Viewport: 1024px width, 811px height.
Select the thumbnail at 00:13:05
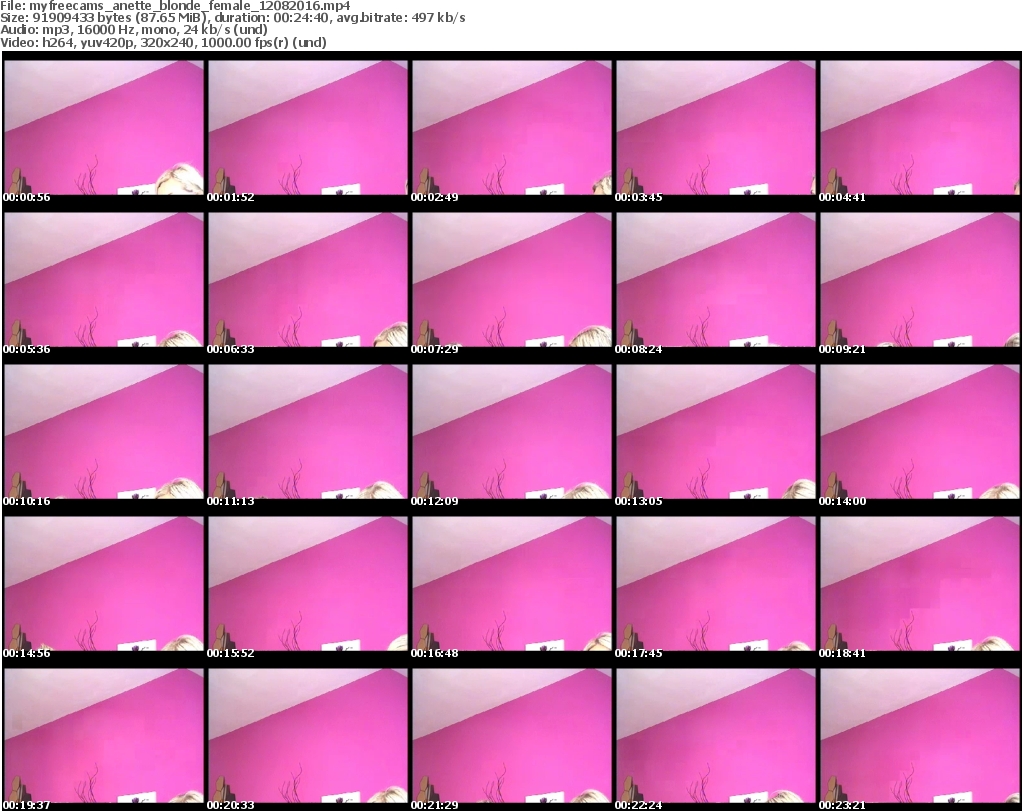[x=715, y=432]
